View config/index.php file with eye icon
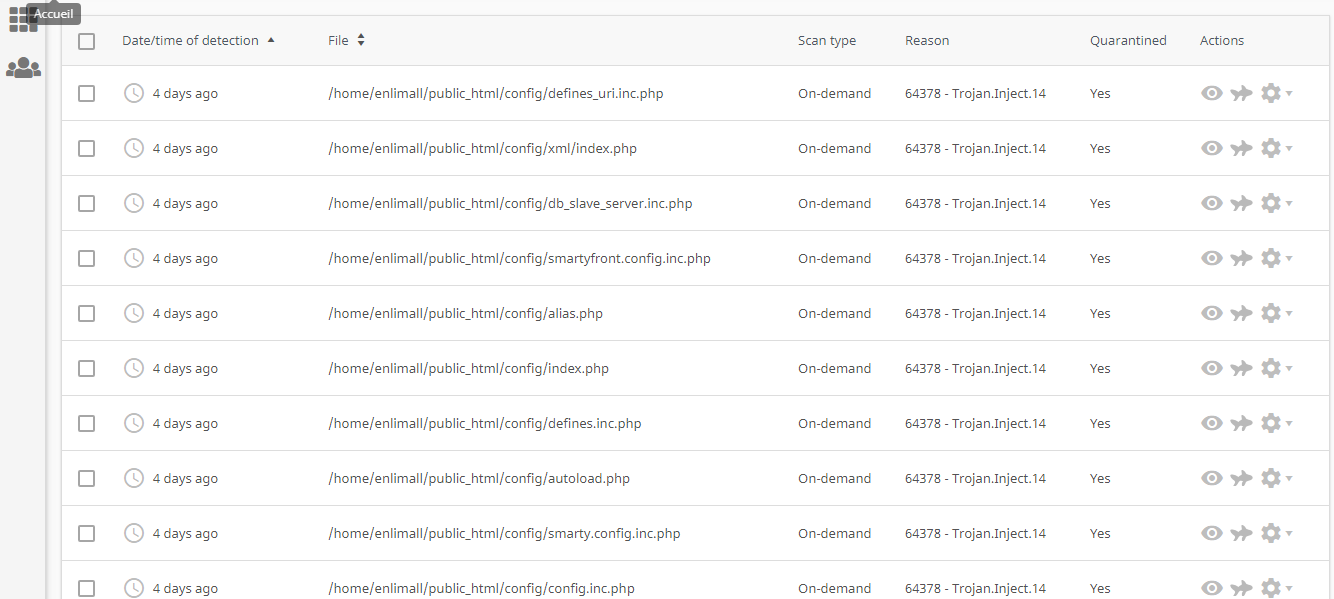Screen dimensions: 1334x599 [1212, 368]
